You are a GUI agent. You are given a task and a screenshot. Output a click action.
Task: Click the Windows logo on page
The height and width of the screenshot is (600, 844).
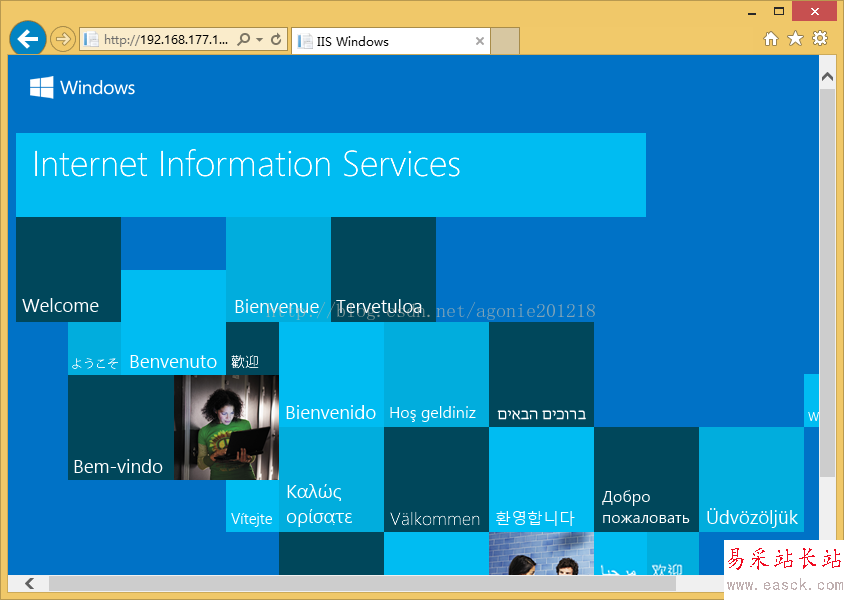tap(82, 87)
